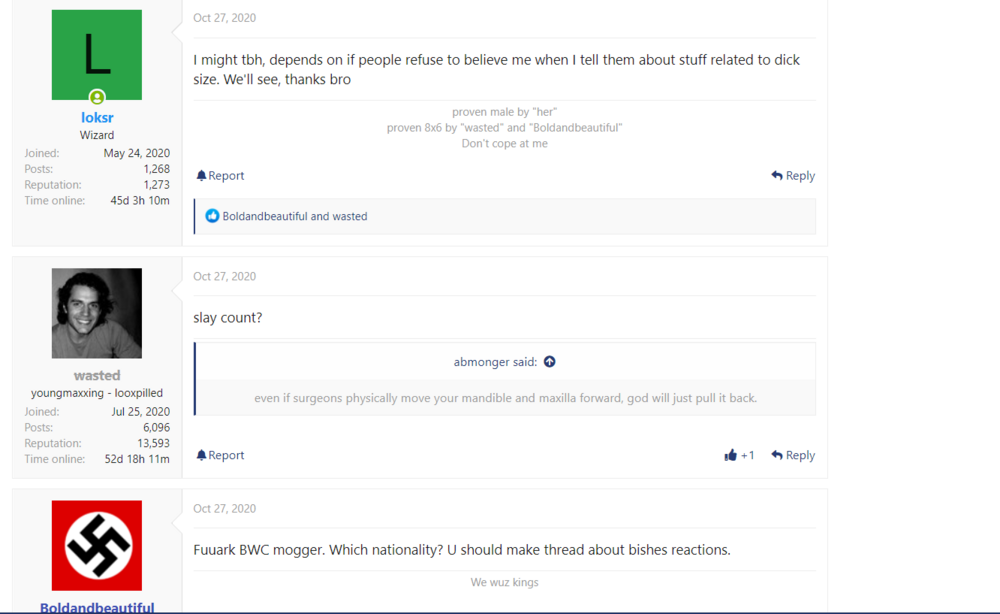Open Boldandbeautiful's avatar image

click(97, 545)
